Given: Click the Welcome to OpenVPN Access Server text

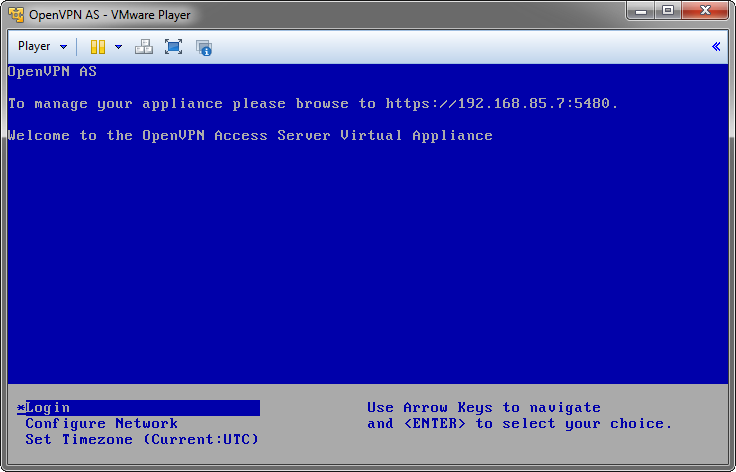Looking at the screenshot, I should [x=250, y=136].
